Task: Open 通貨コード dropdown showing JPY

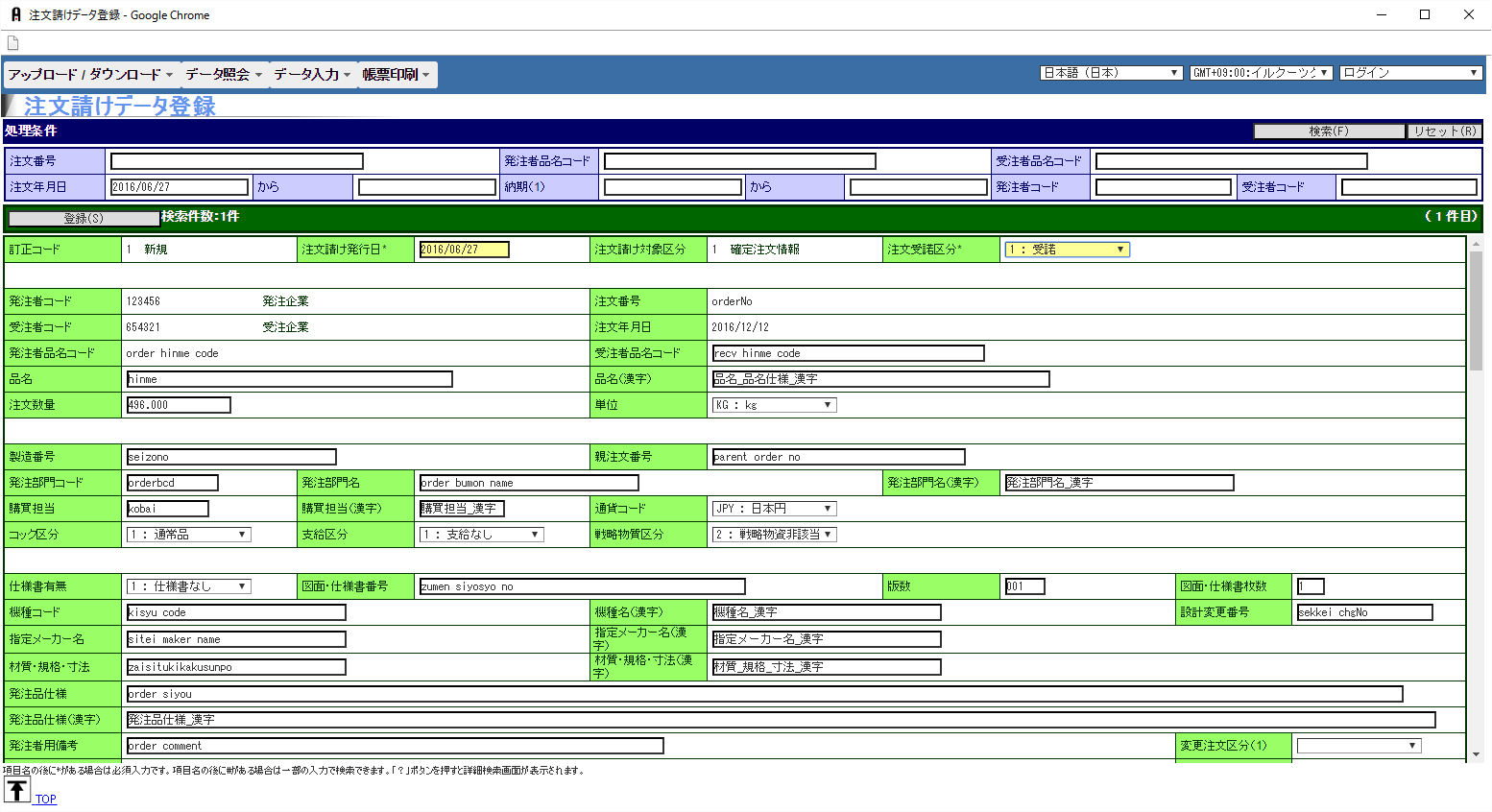Action: pyautogui.click(x=774, y=509)
